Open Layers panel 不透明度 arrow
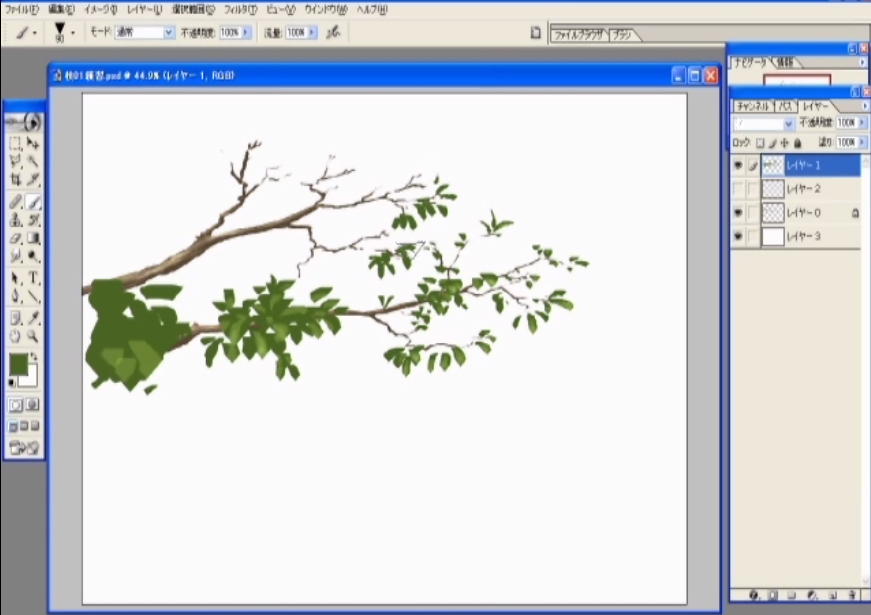 coord(862,123)
